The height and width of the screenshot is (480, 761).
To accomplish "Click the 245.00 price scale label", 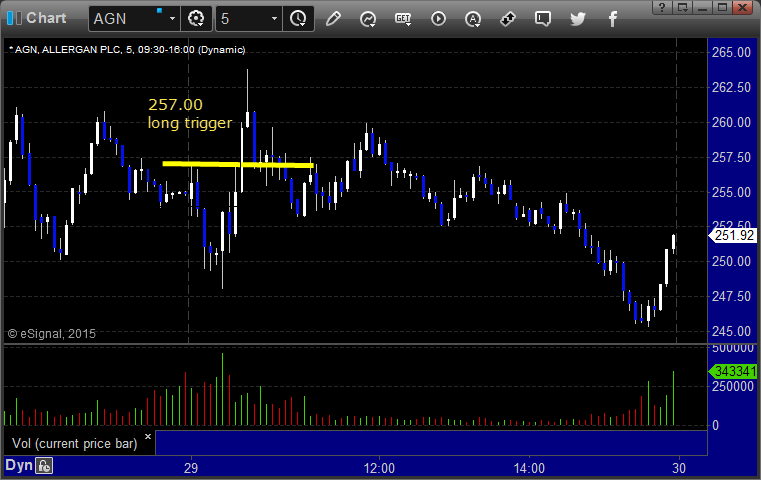I will pyautogui.click(x=731, y=331).
